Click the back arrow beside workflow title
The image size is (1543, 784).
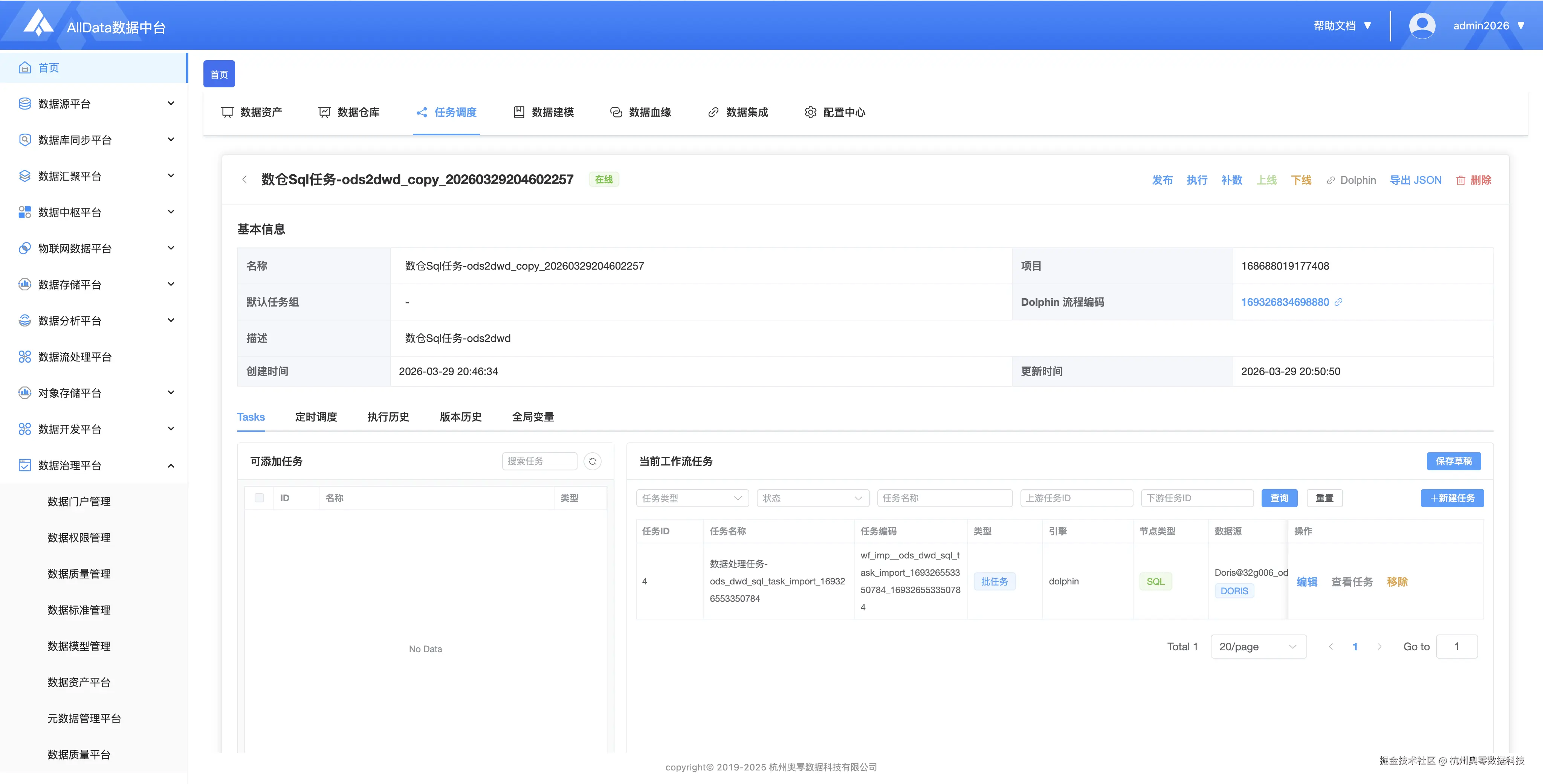click(244, 180)
